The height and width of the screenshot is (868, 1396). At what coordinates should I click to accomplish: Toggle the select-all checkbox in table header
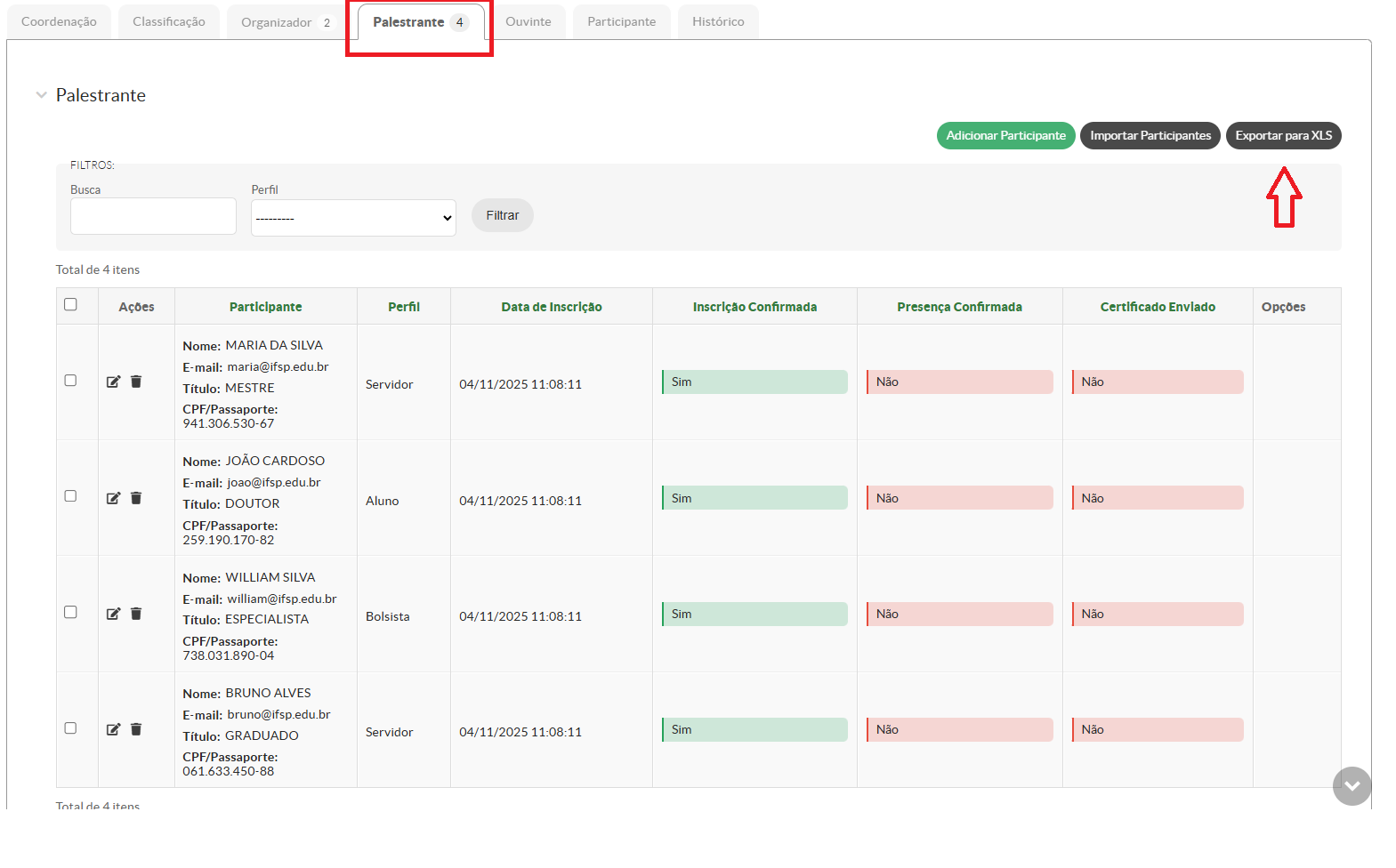tap(71, 304)
